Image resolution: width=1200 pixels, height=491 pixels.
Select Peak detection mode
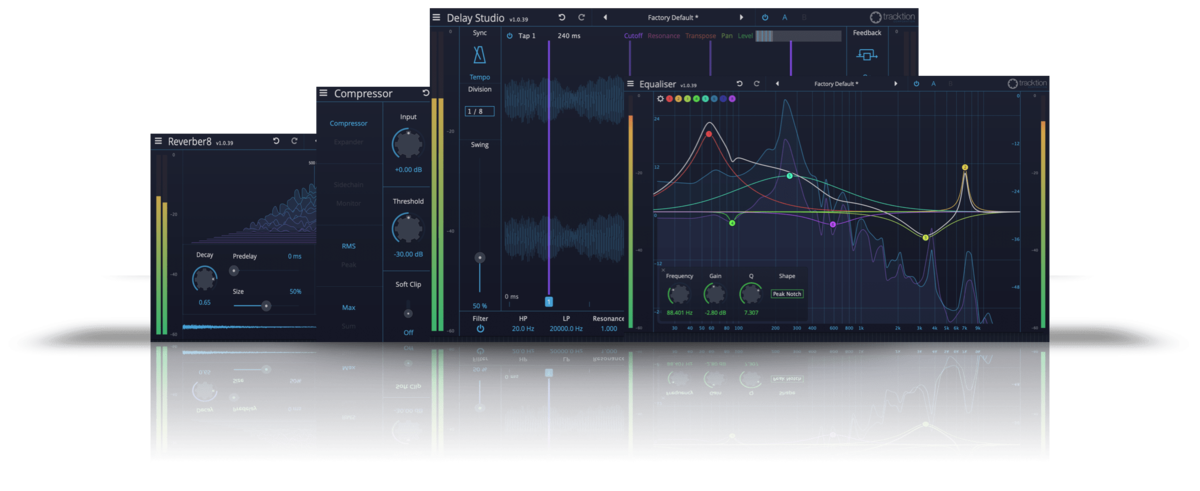[x=349, y=264]
